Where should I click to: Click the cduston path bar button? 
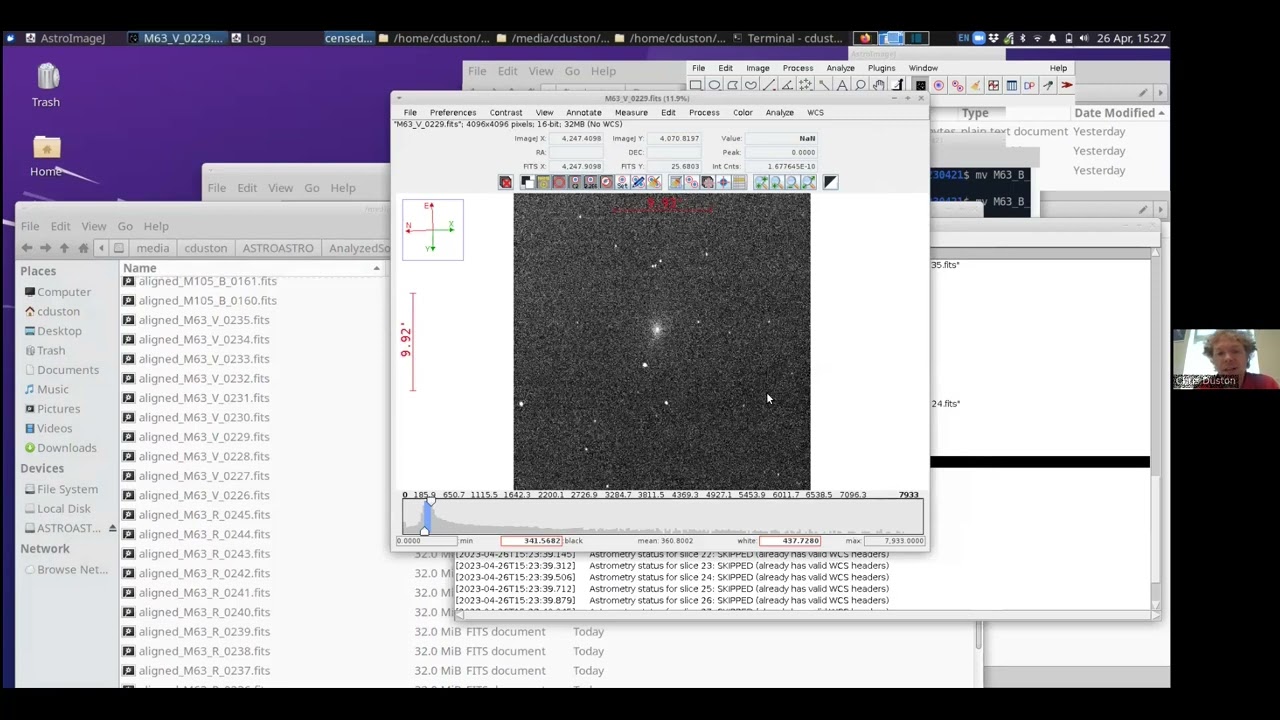point(205,248)
